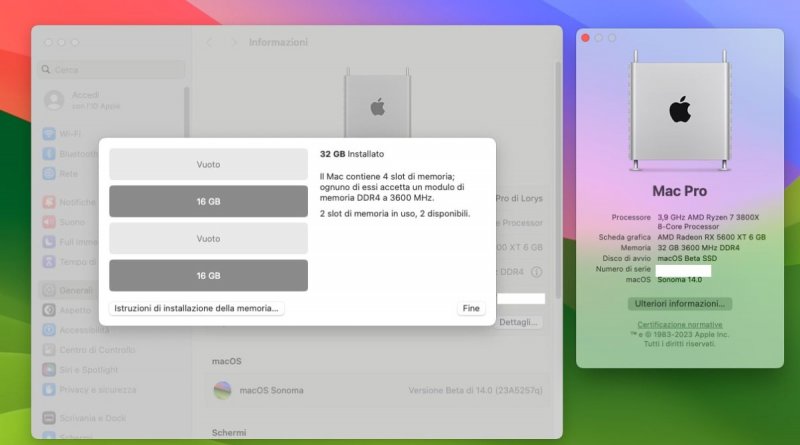The image size is (800, 445).
Task: Open Istruzioni di installazione della memoria
Action: (196, 308)
